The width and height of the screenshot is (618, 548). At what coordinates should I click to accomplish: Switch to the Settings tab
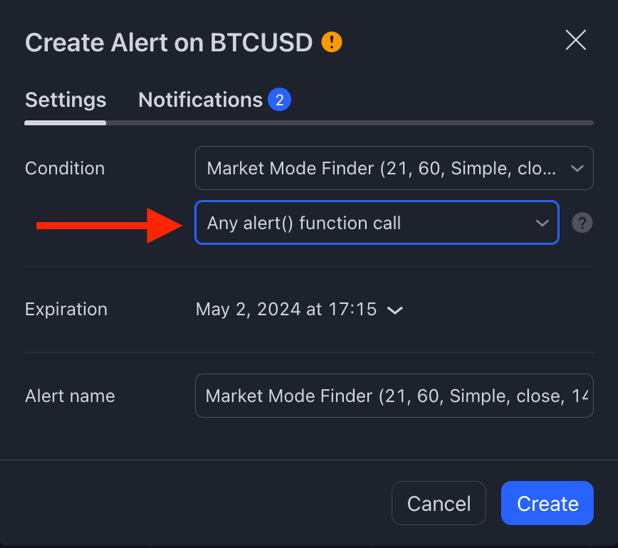coord(65,100)
